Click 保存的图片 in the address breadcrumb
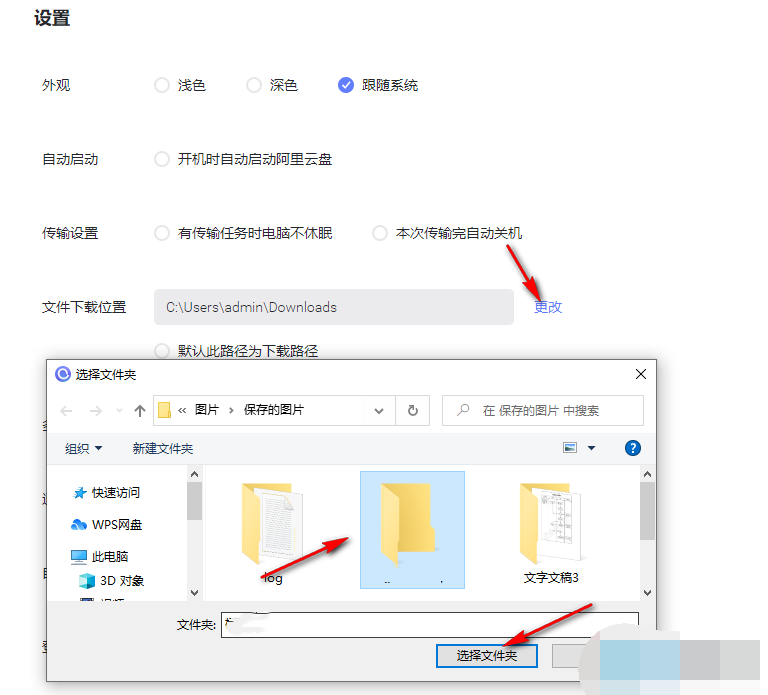 pos(274,410)
